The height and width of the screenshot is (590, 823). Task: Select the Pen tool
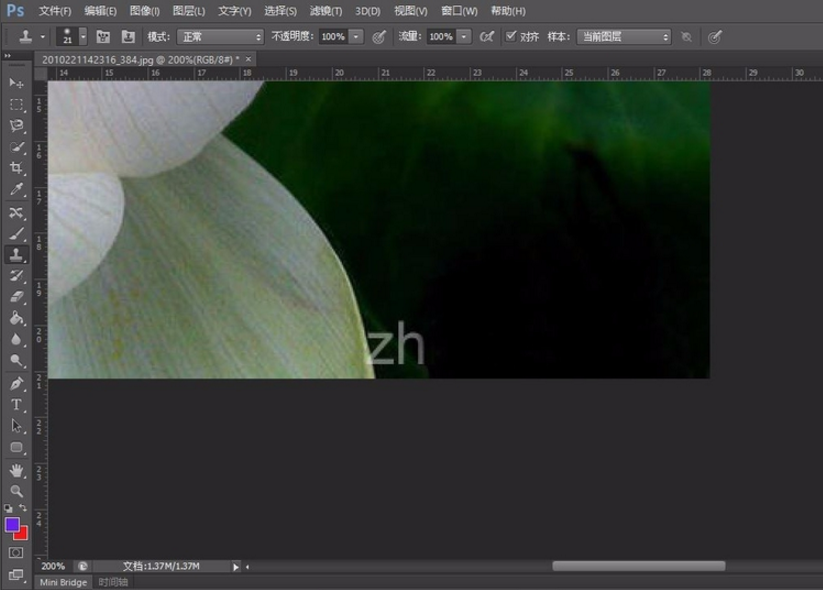point(16,384)
